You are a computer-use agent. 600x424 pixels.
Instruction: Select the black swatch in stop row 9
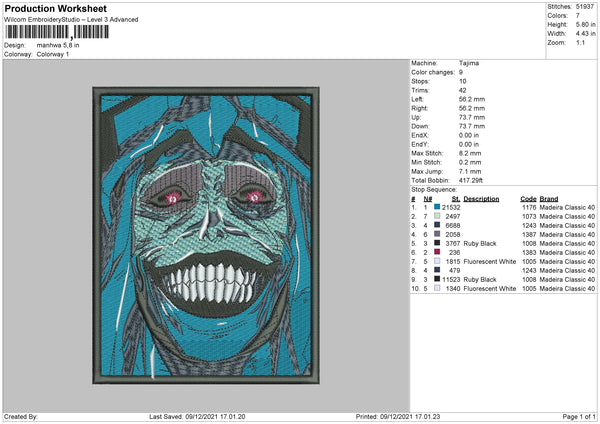pyautogui.click(x=437, y=279)
